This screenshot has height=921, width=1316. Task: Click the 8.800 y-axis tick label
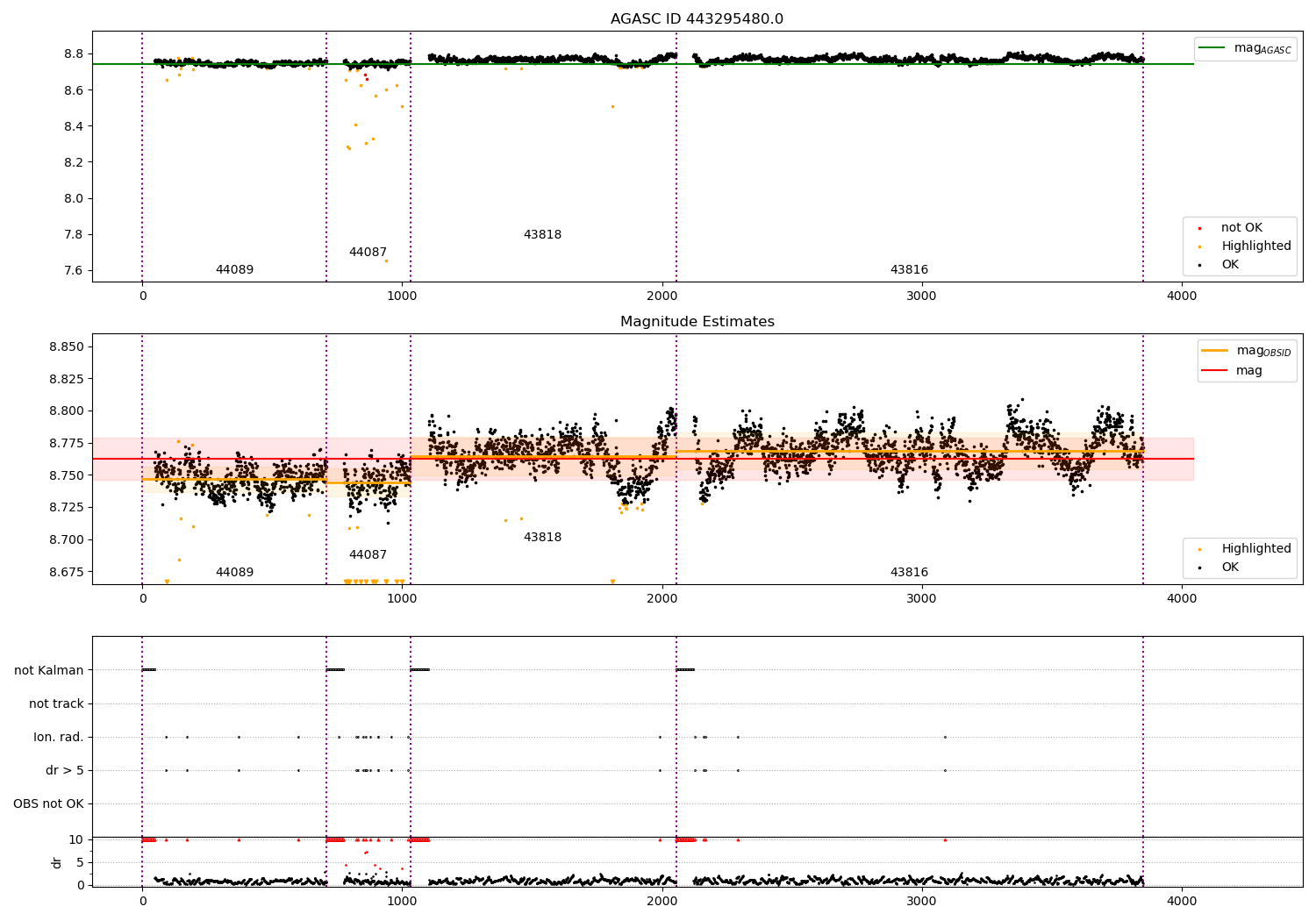click(67, 411)
